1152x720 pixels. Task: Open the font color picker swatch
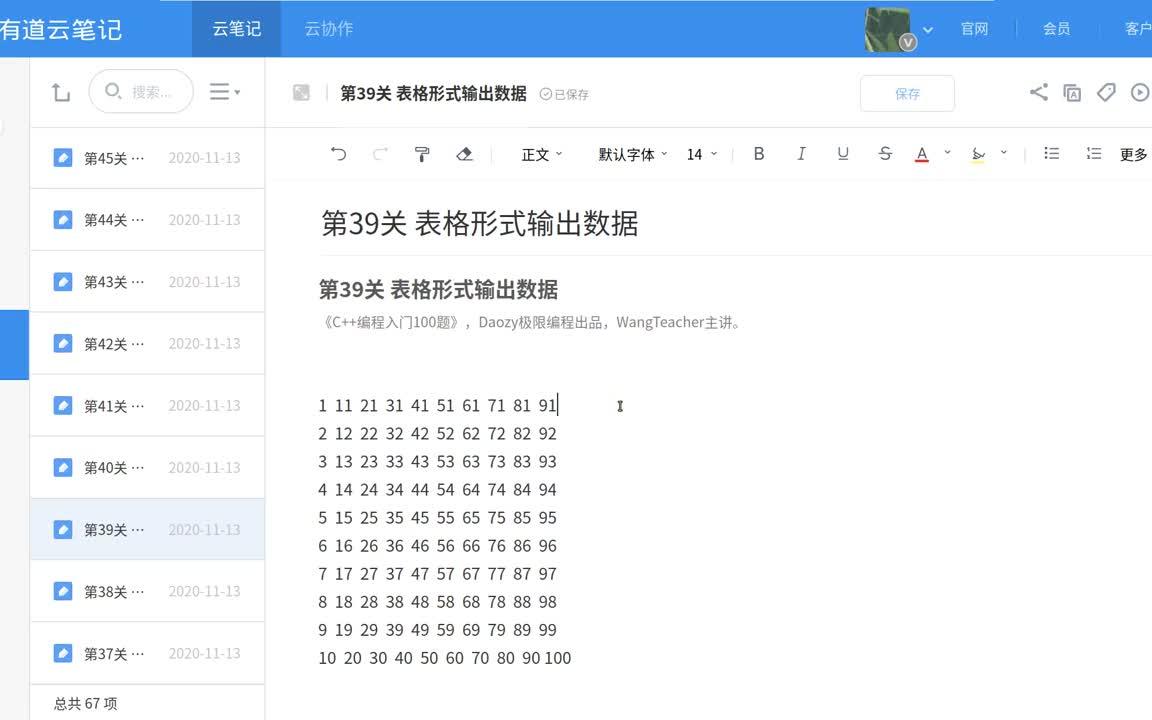click(921, 153)
